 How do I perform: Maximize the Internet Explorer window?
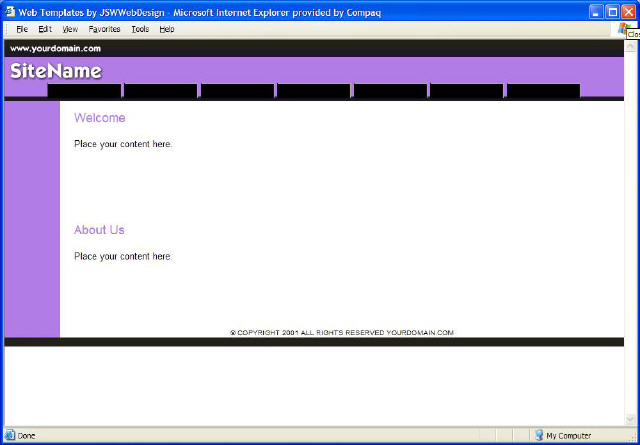point(612,11)
